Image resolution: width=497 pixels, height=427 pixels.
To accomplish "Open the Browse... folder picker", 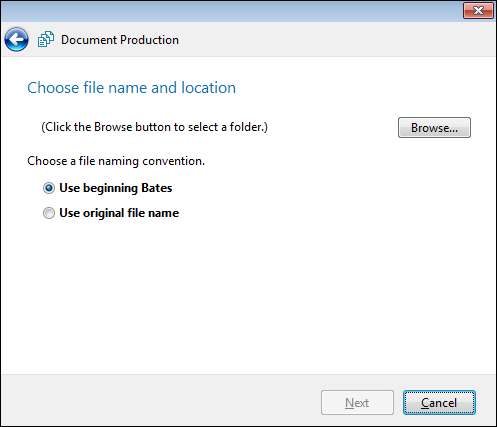I will 434,127.
